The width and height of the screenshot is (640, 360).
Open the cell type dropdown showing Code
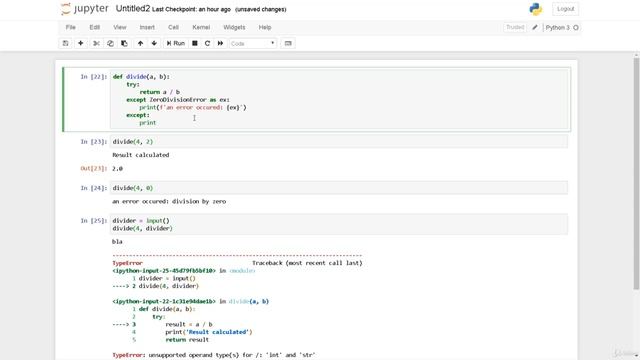coord(253,43)
